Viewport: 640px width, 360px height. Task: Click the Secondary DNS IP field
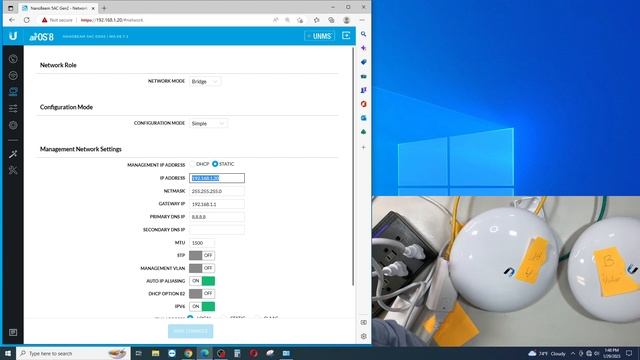[217, 230]
